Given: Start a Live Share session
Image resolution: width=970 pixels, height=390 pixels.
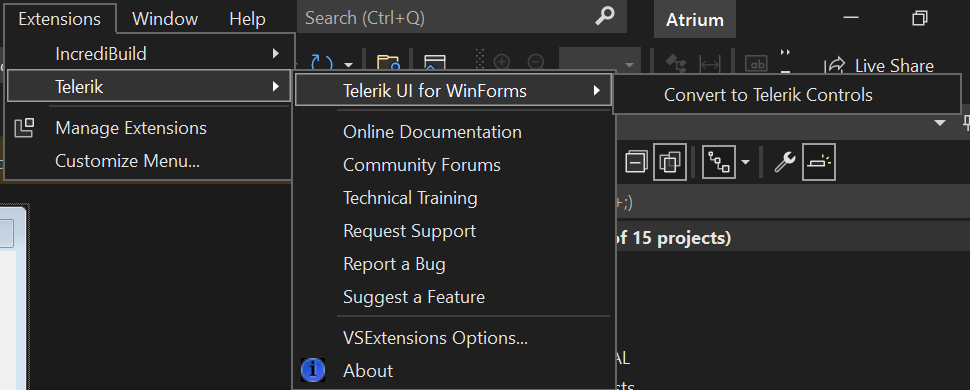Looking at the screenshot, I should pyautogui.click(x=878, y=66).
